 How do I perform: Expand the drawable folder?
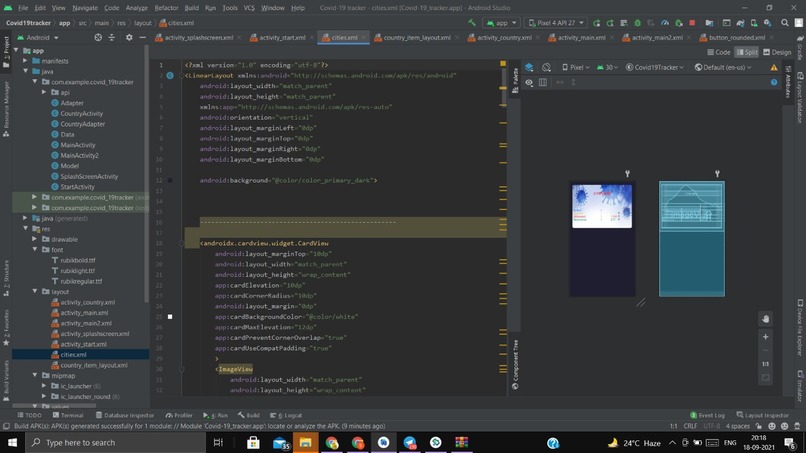[34, 239]
